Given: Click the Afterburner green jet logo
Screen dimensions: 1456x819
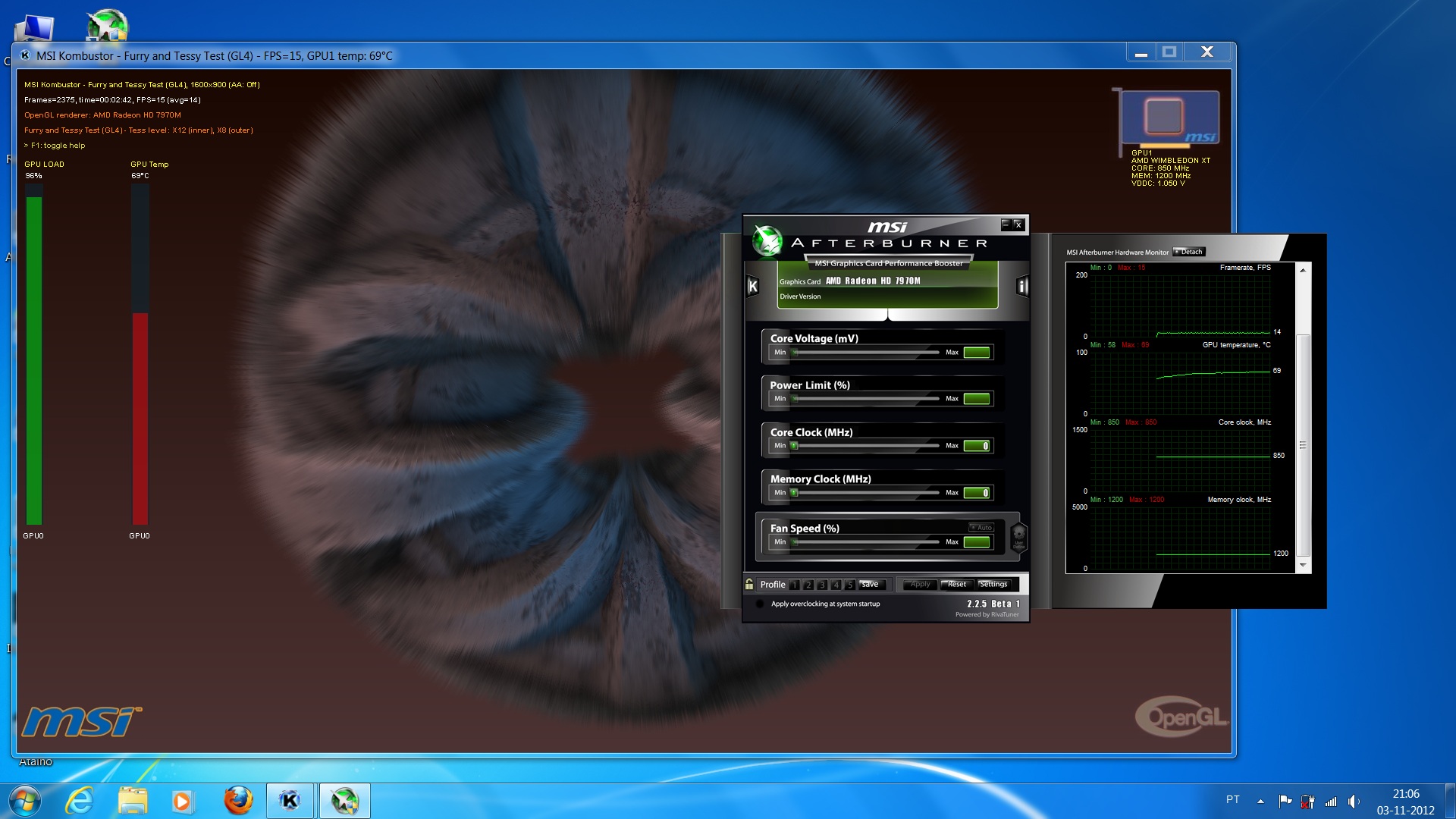Looking at the screenshot, I should 767,241.
